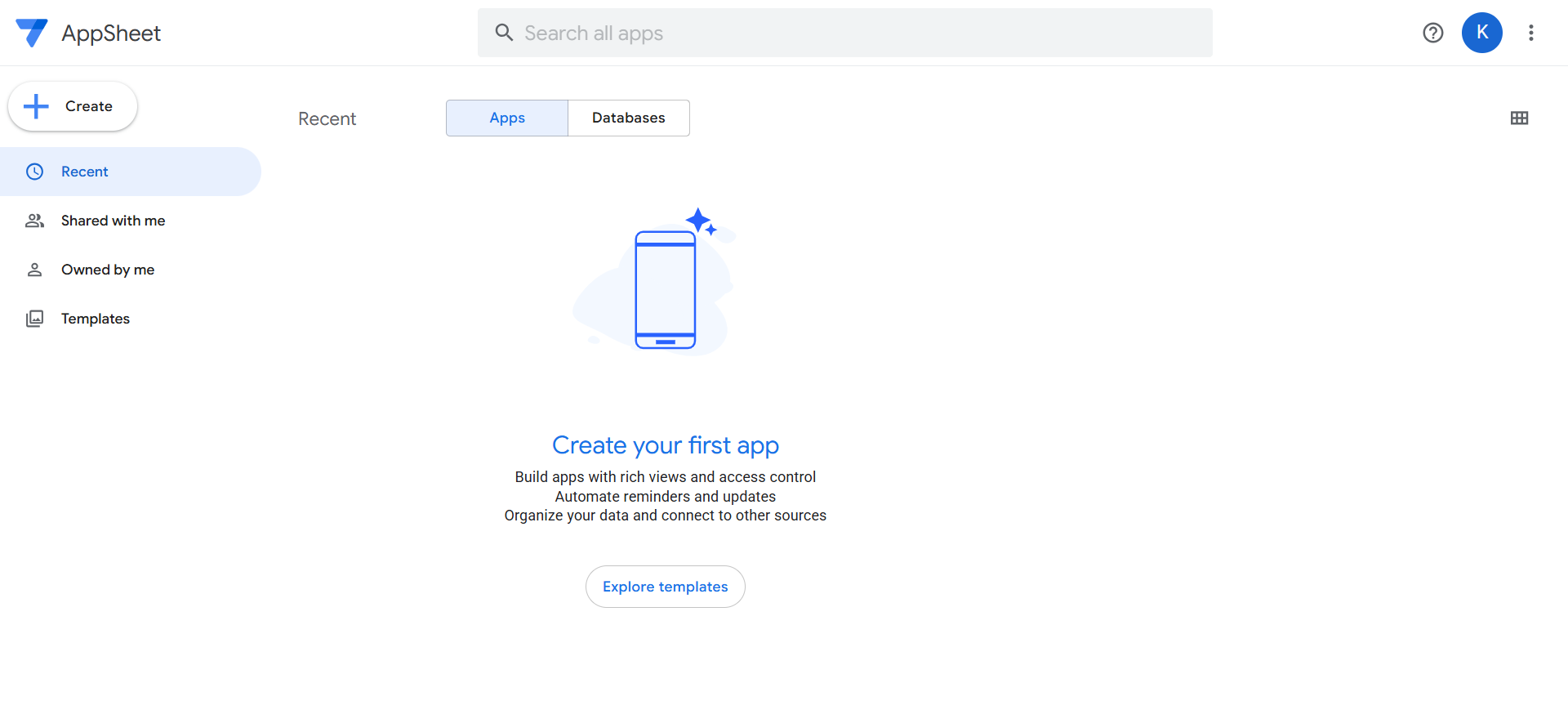Screen dimensions: 1568x710
Task: Click the AppSheet title text
Action: click(111, 33)
